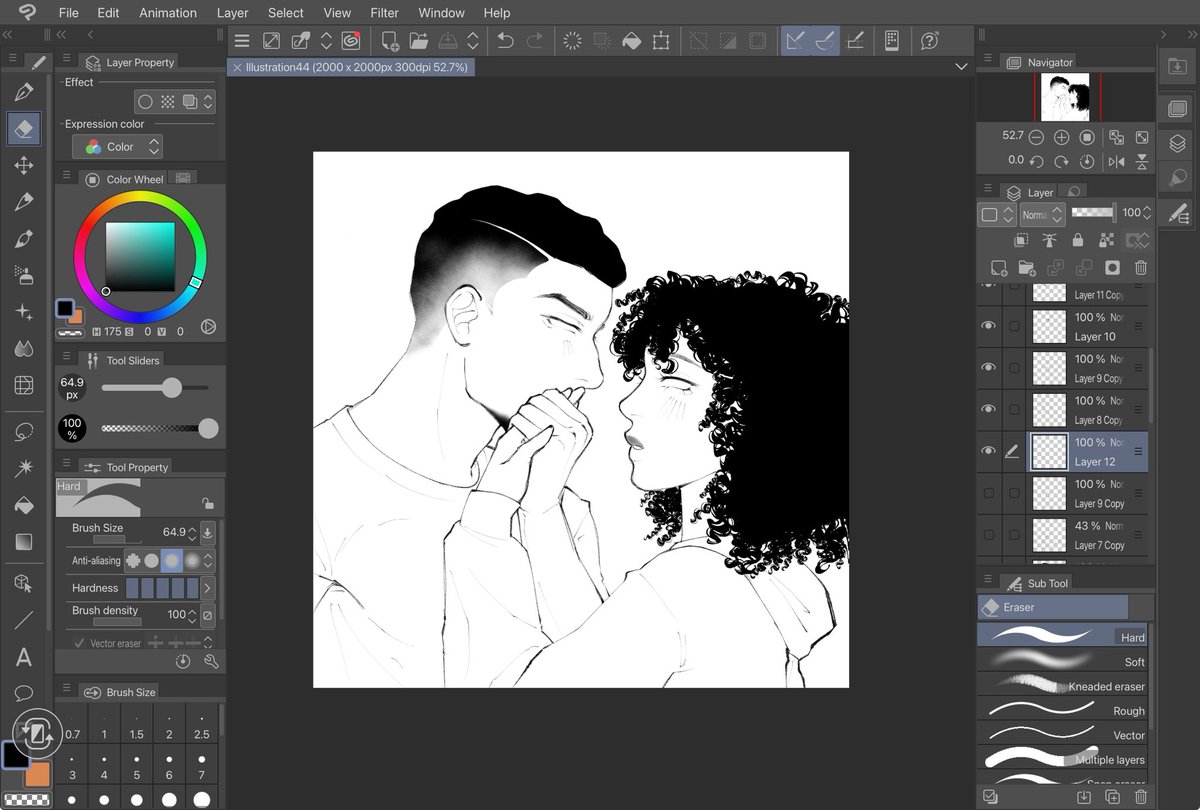Select the Text tool
The height and width of the screenshot is (810, 1200).
point(22,657)
